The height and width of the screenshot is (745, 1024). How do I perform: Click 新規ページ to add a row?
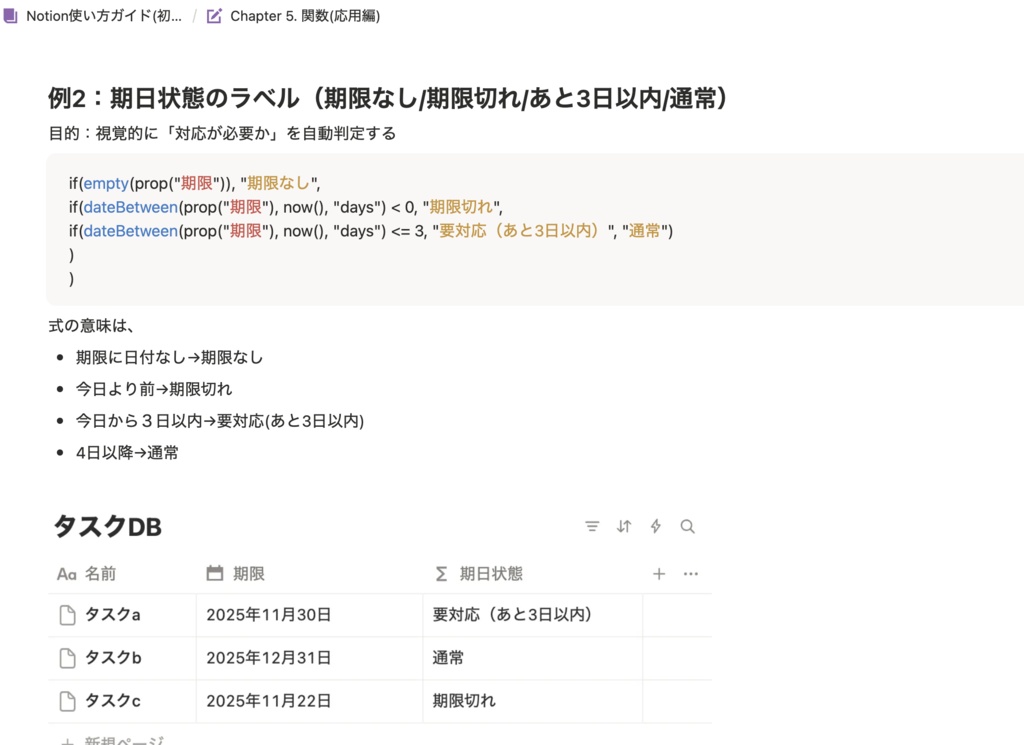coord(115,740)
